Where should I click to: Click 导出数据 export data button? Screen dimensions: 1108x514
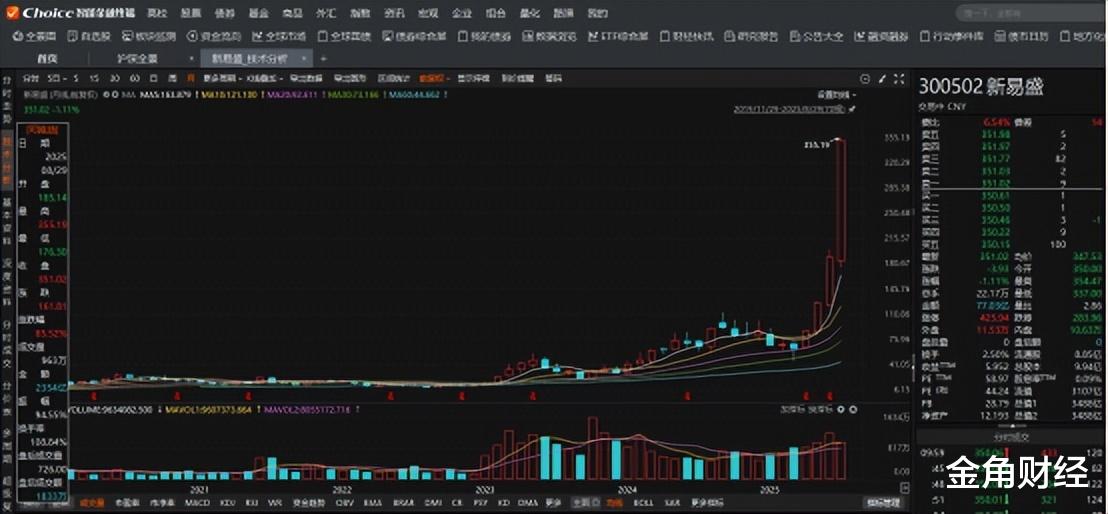point(306,78)
